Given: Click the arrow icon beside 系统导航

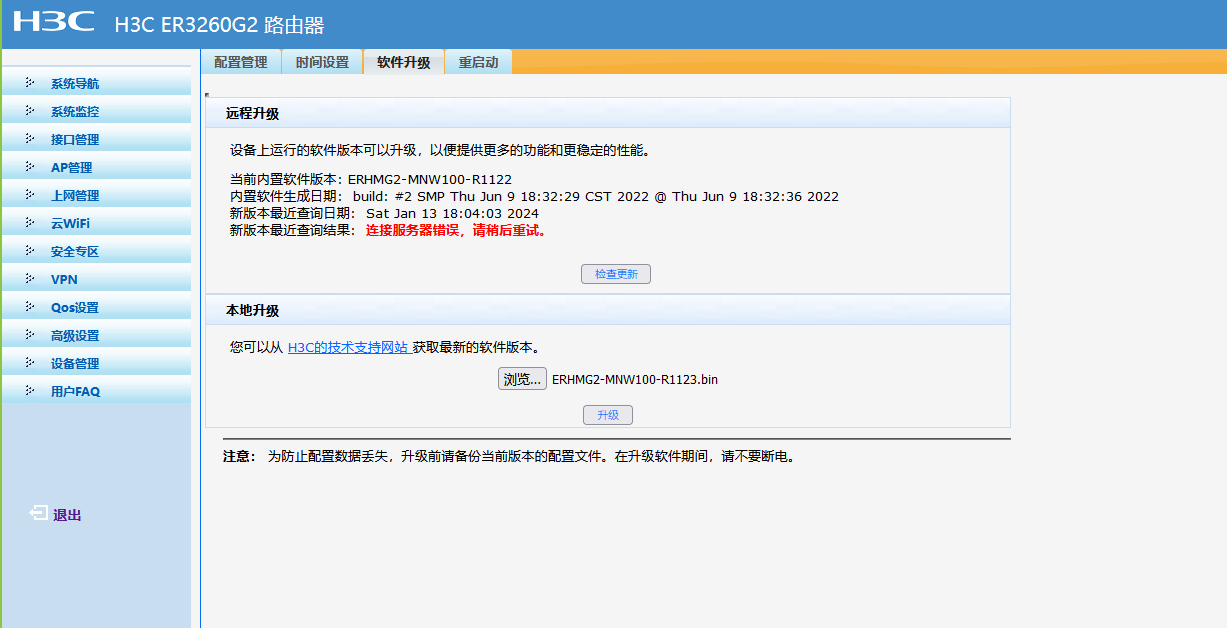Looking at the screenshot, I should coord(30,83).
